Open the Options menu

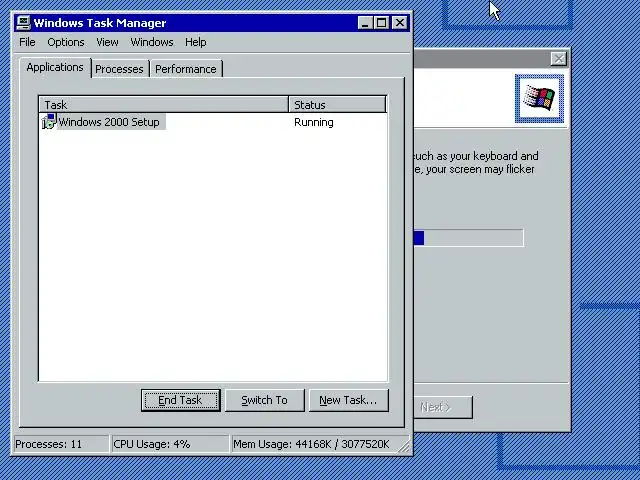tap(66, 42)
